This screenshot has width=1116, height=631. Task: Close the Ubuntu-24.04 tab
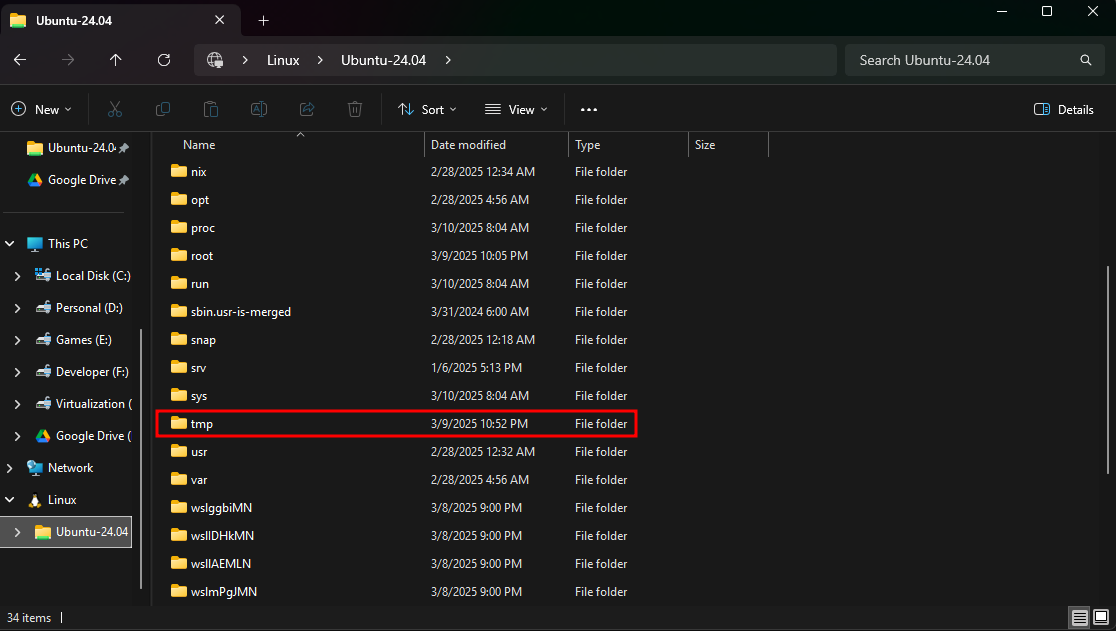[x=219, y=20]
